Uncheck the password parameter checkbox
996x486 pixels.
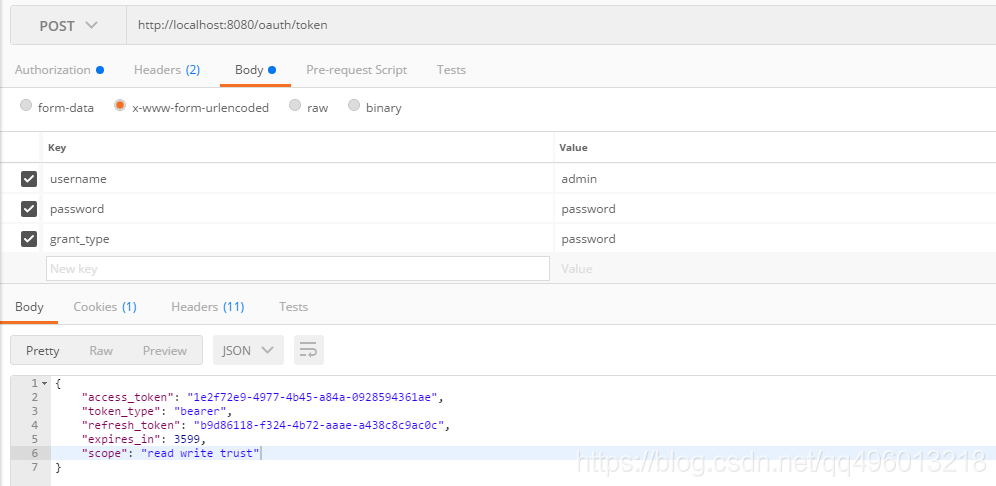29,208
